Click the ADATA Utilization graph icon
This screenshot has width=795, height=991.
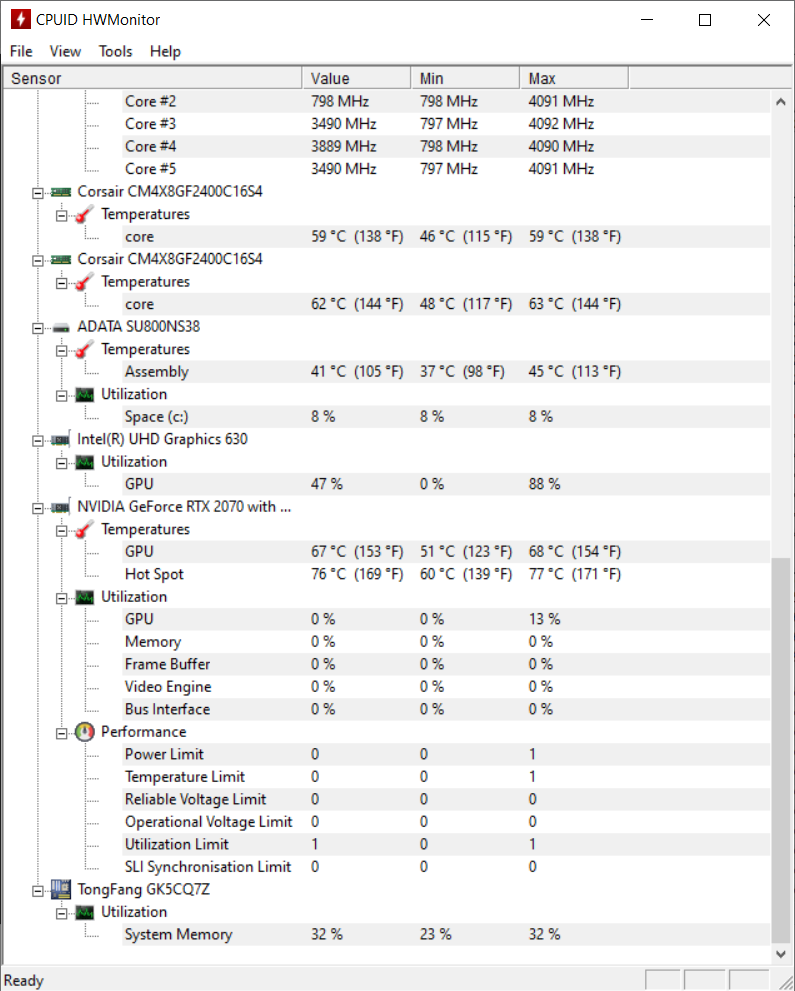pyautogui.click(x=85, y=395)
